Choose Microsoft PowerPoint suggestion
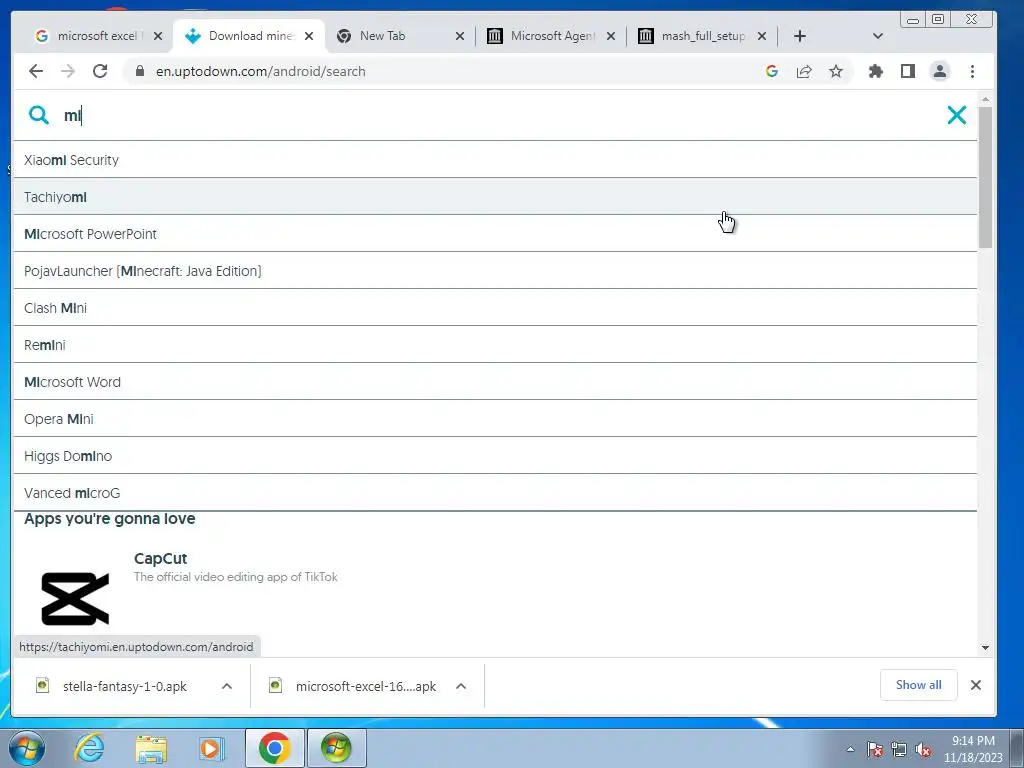The height and width of the screenshot is (768, 1024). tap(495, 234)
